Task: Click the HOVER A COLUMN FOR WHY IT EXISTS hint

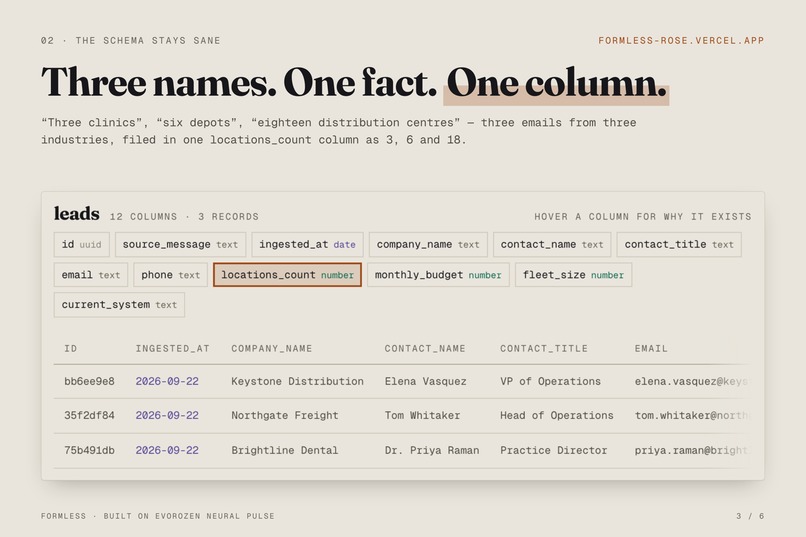Action: tap(643, 217)
